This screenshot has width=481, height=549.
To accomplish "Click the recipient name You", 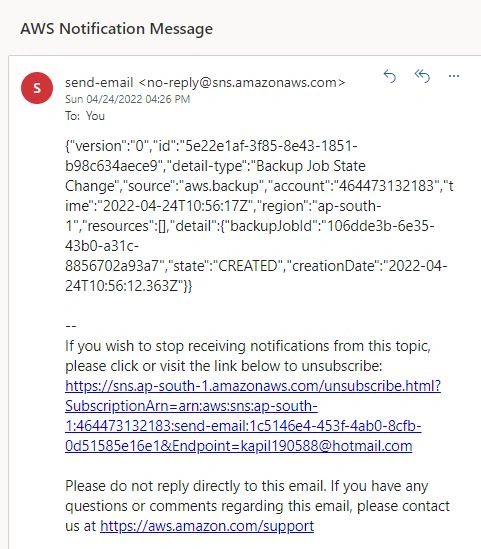I will click(95, 116).
